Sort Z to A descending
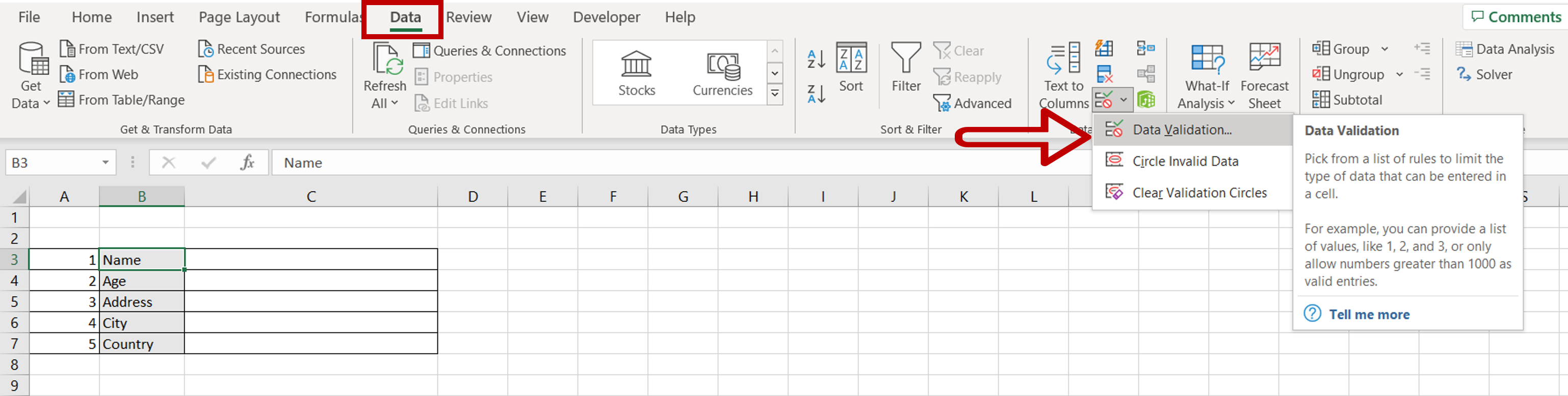Image resolution: width=1568 pixels, height=396 pixels. pos(816,94)
